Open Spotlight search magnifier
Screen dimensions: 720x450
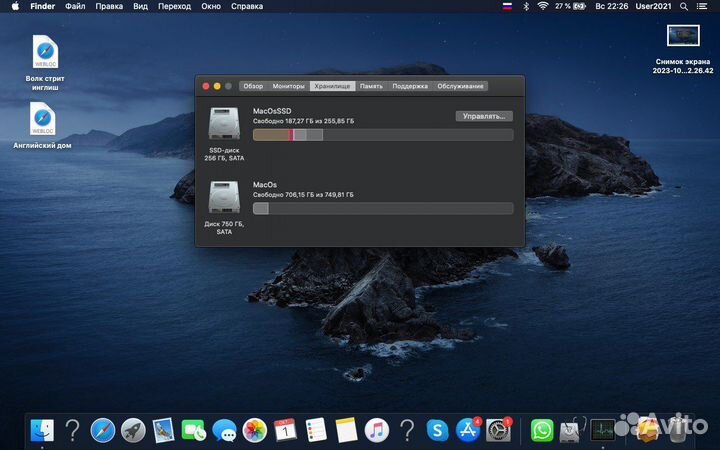(x=684, y=6)
